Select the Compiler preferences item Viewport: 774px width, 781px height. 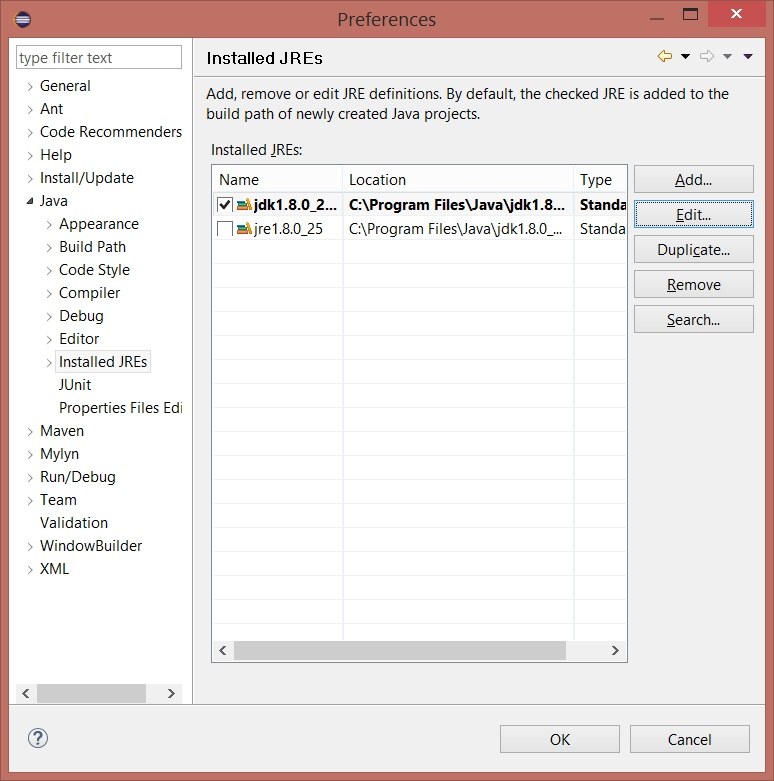click(x=89, y=293)
